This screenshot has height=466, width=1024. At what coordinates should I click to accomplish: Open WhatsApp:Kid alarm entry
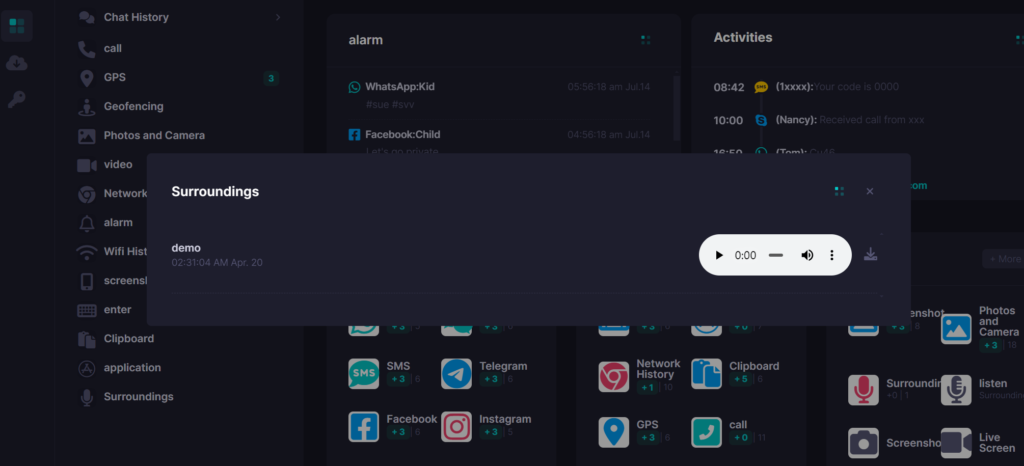499,95
